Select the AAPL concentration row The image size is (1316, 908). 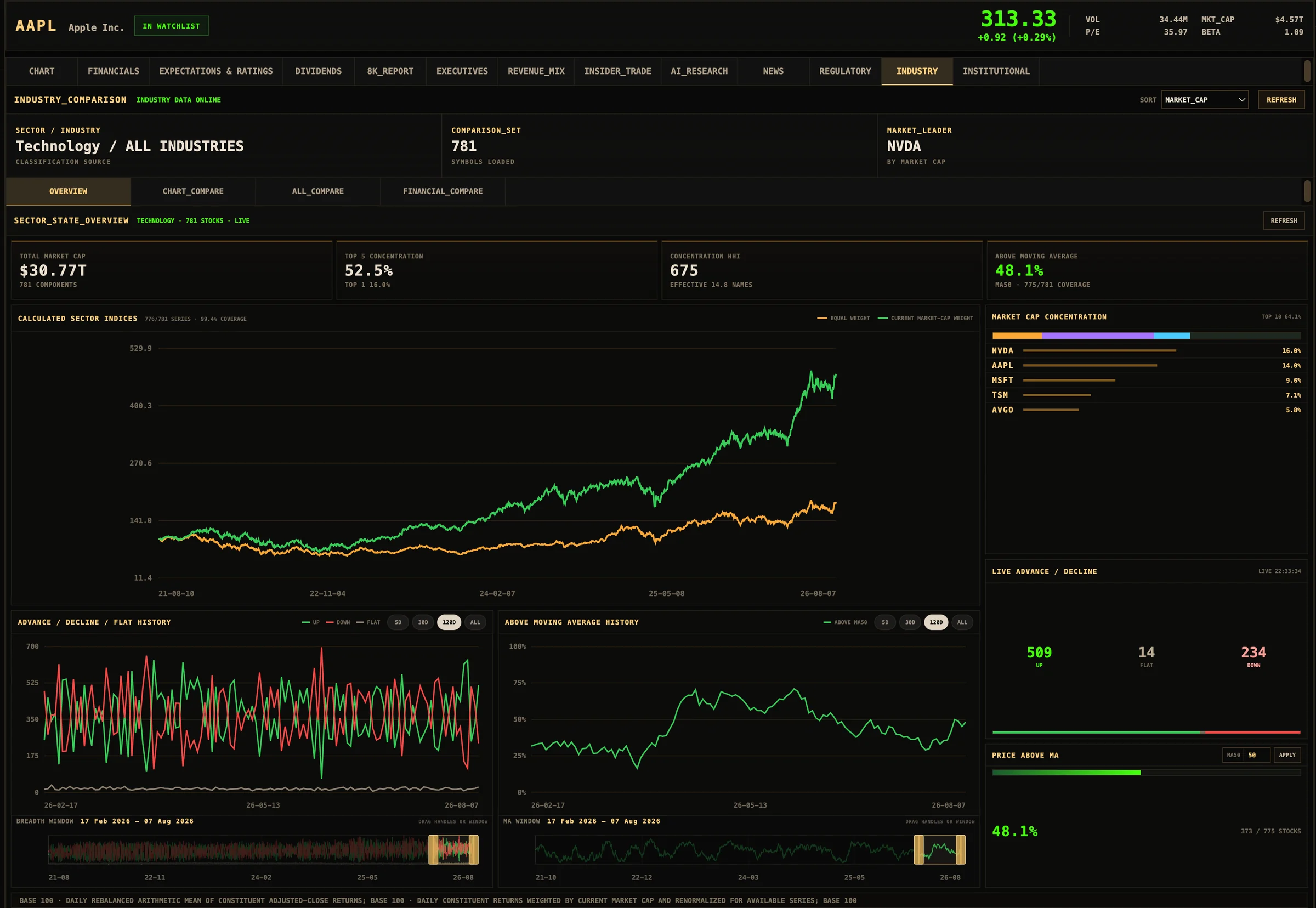[x=1146, y=365]
